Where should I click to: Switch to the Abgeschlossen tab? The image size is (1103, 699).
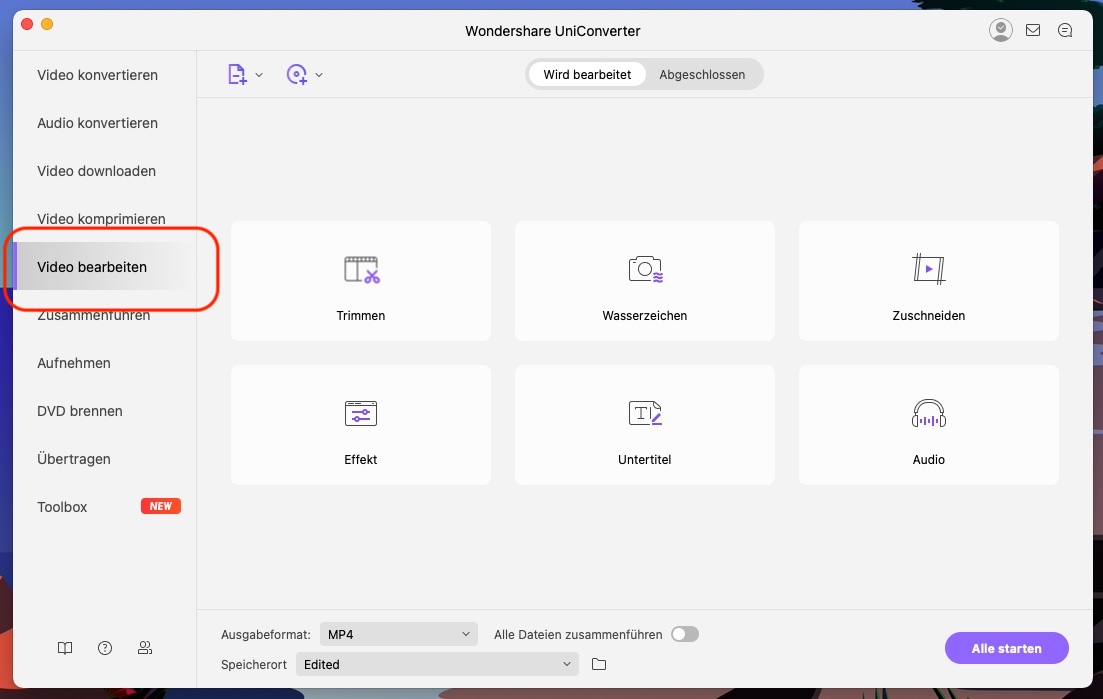click(x=702, y=75)
